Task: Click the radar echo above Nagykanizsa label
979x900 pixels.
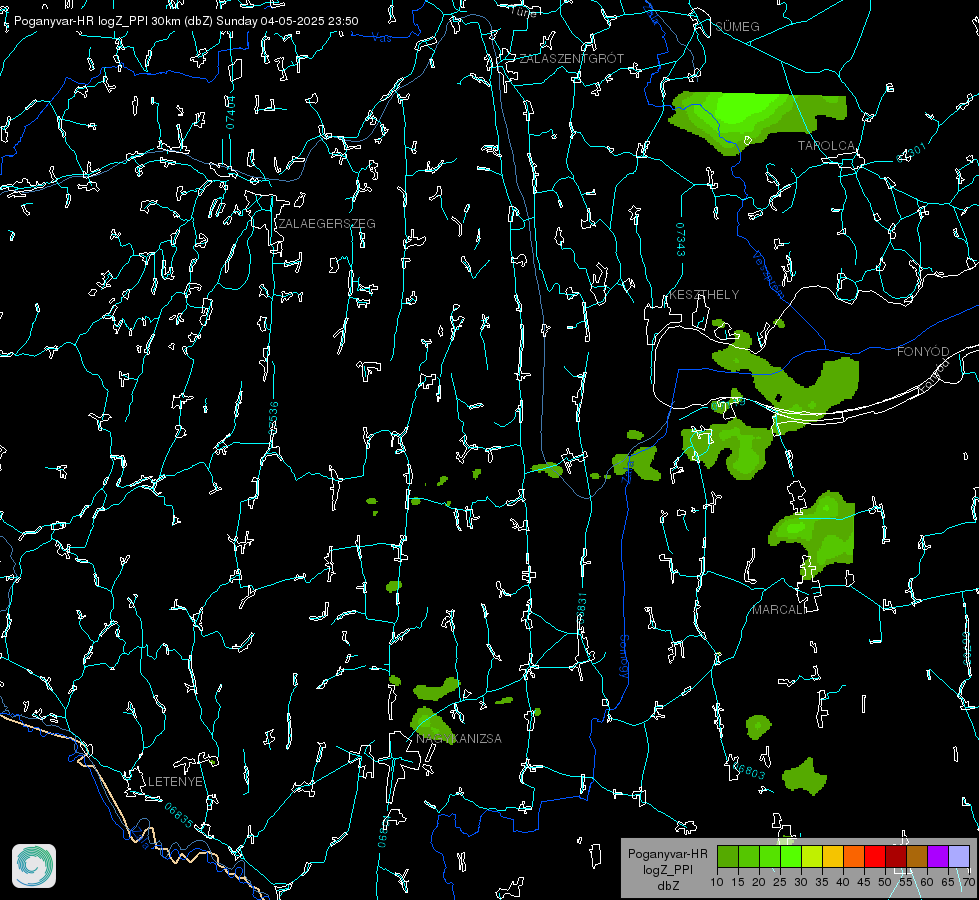Action: click(x=432, y=724)
